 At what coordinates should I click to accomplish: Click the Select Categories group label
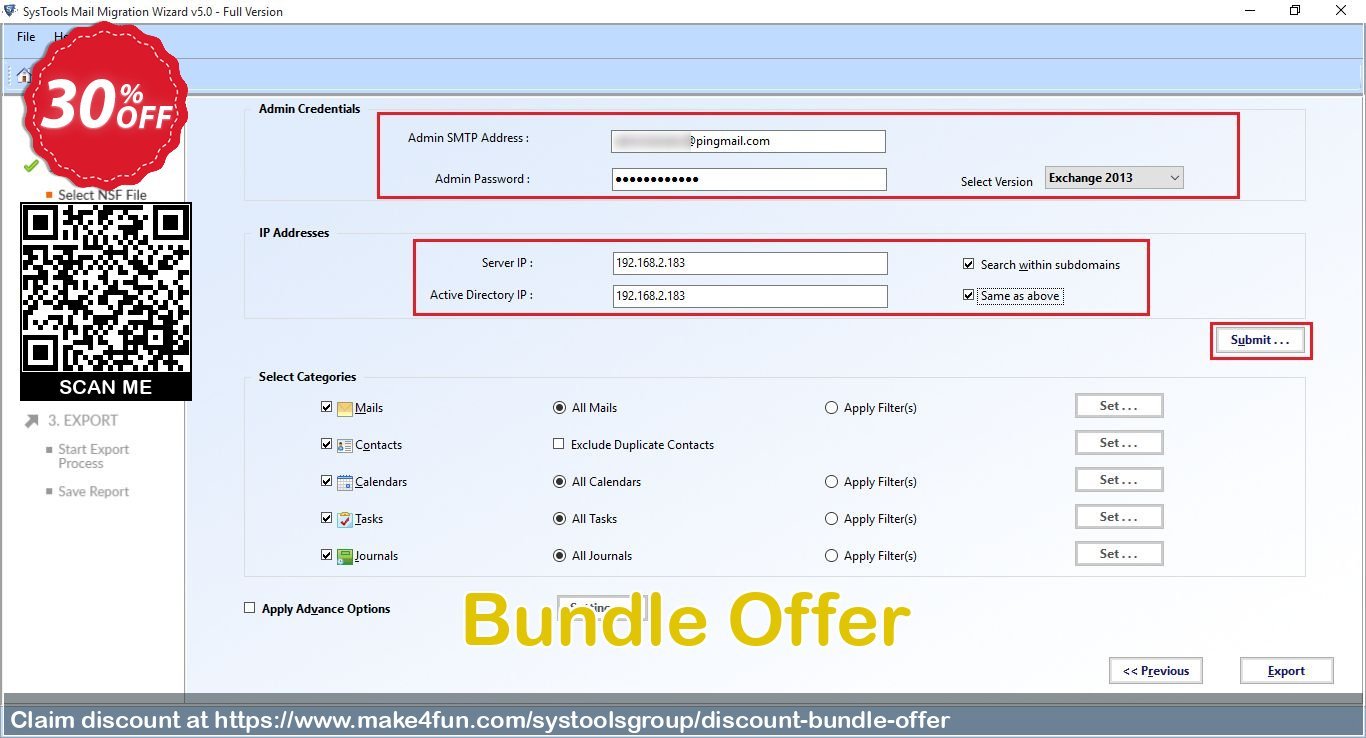pos(307,377)
